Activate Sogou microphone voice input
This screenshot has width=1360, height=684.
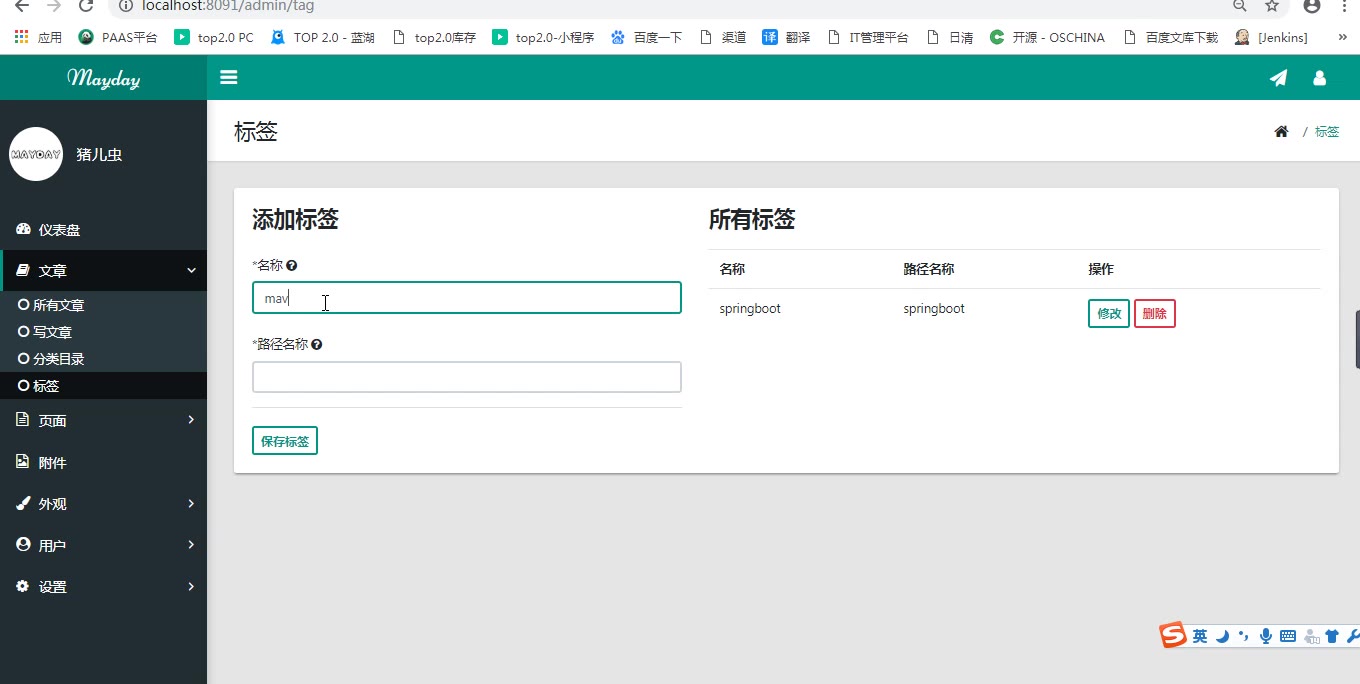1266,636
